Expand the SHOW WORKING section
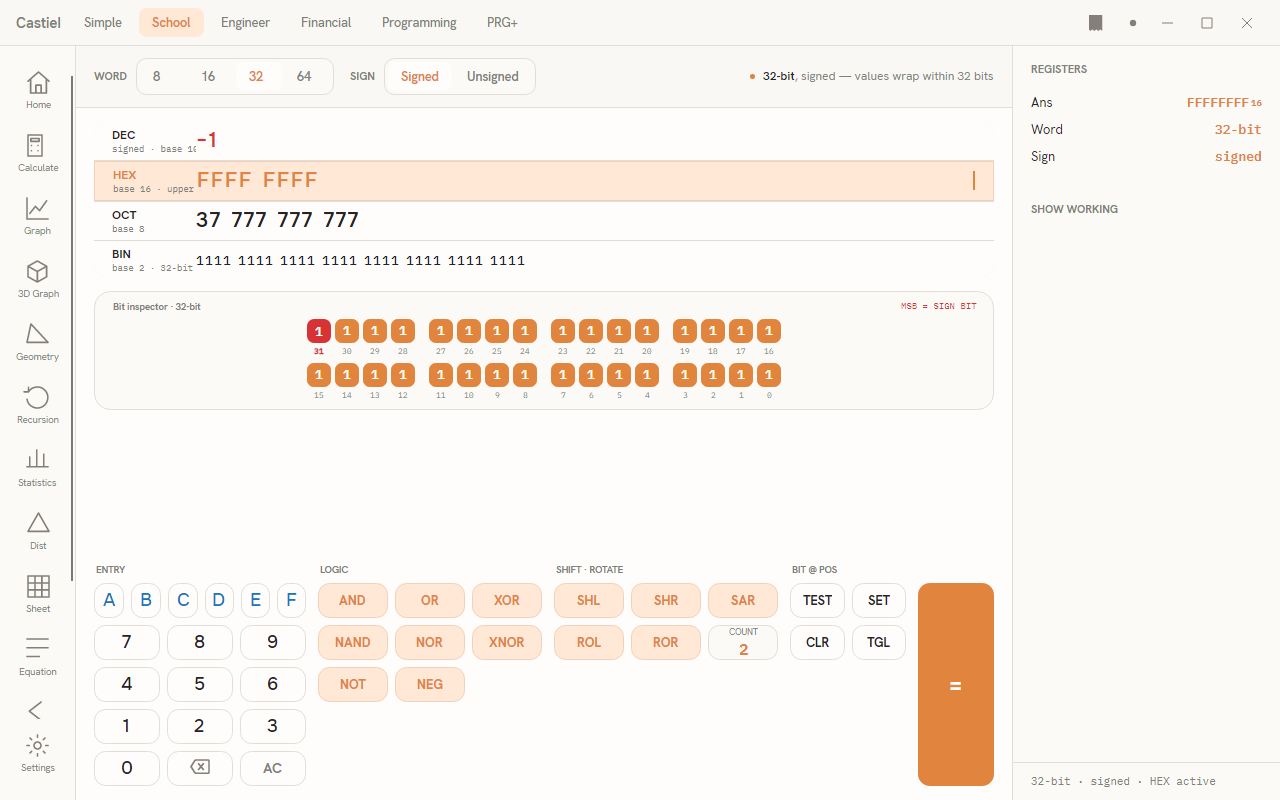Image resolution: width=1280 pixels, height=800 pixels. pyautogui.click(x=1074, y=209)
